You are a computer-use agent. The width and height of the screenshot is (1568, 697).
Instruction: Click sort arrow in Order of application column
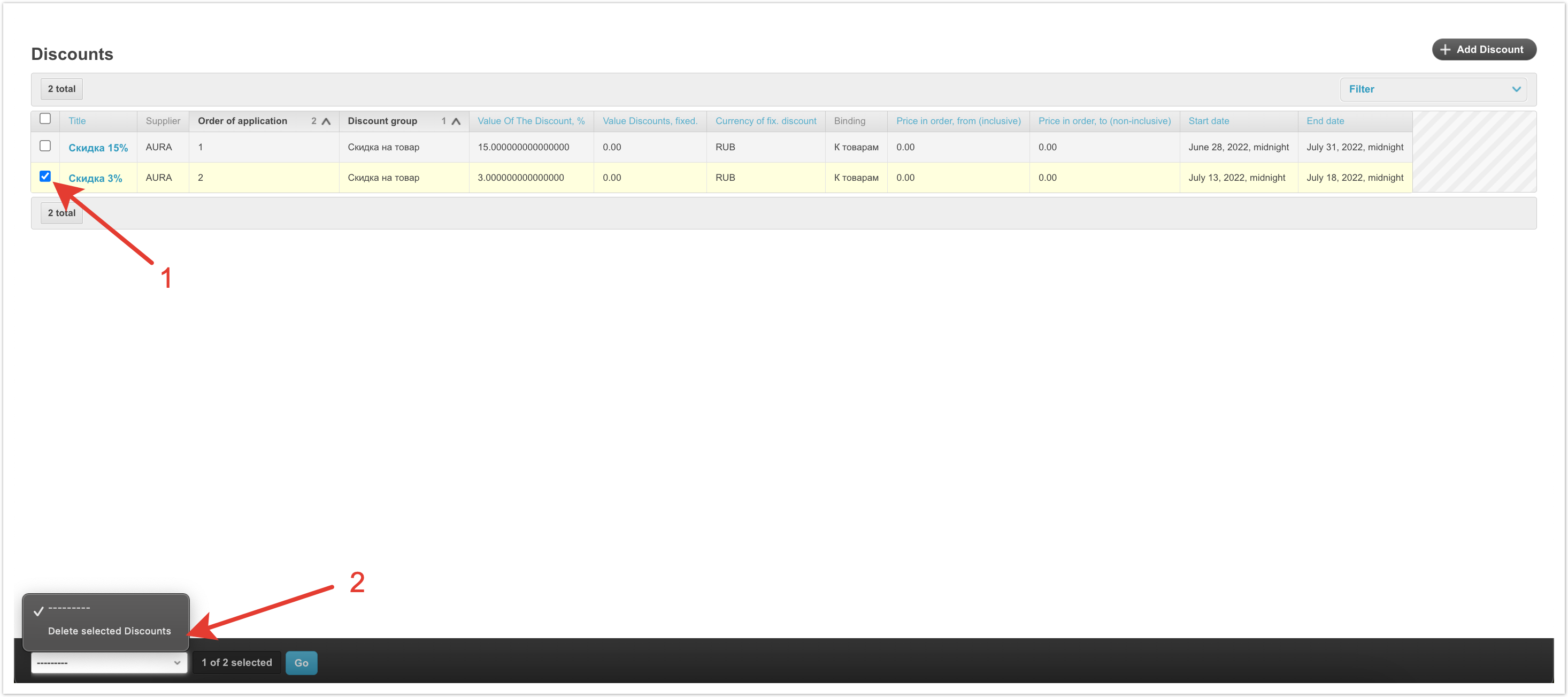(x=326, y=121)
